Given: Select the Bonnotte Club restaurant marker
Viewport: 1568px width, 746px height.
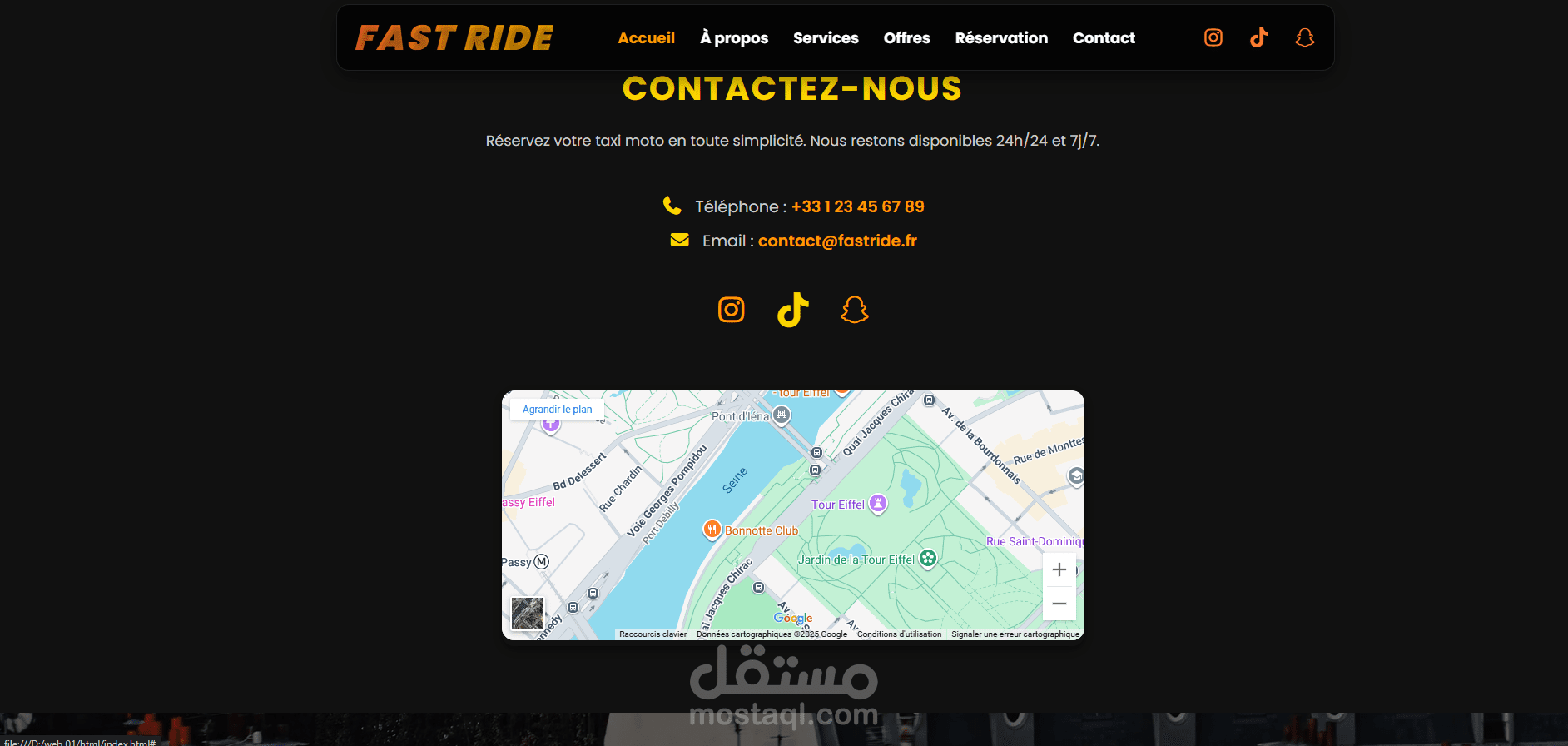Looking at the screenshot, I should (712, 530).
